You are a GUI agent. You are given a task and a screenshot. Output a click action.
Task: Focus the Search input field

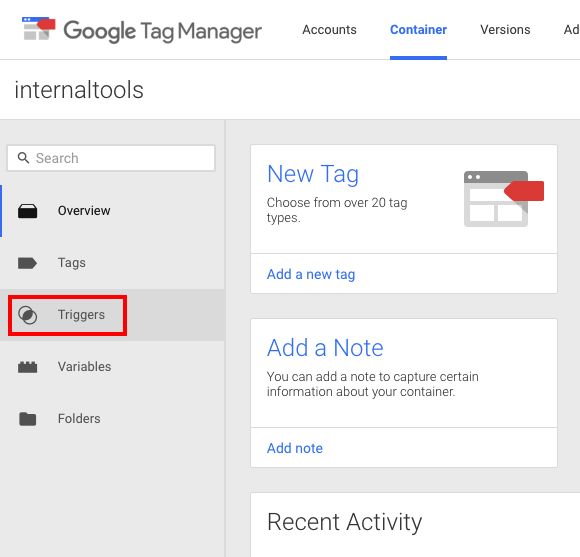[111, 158]
